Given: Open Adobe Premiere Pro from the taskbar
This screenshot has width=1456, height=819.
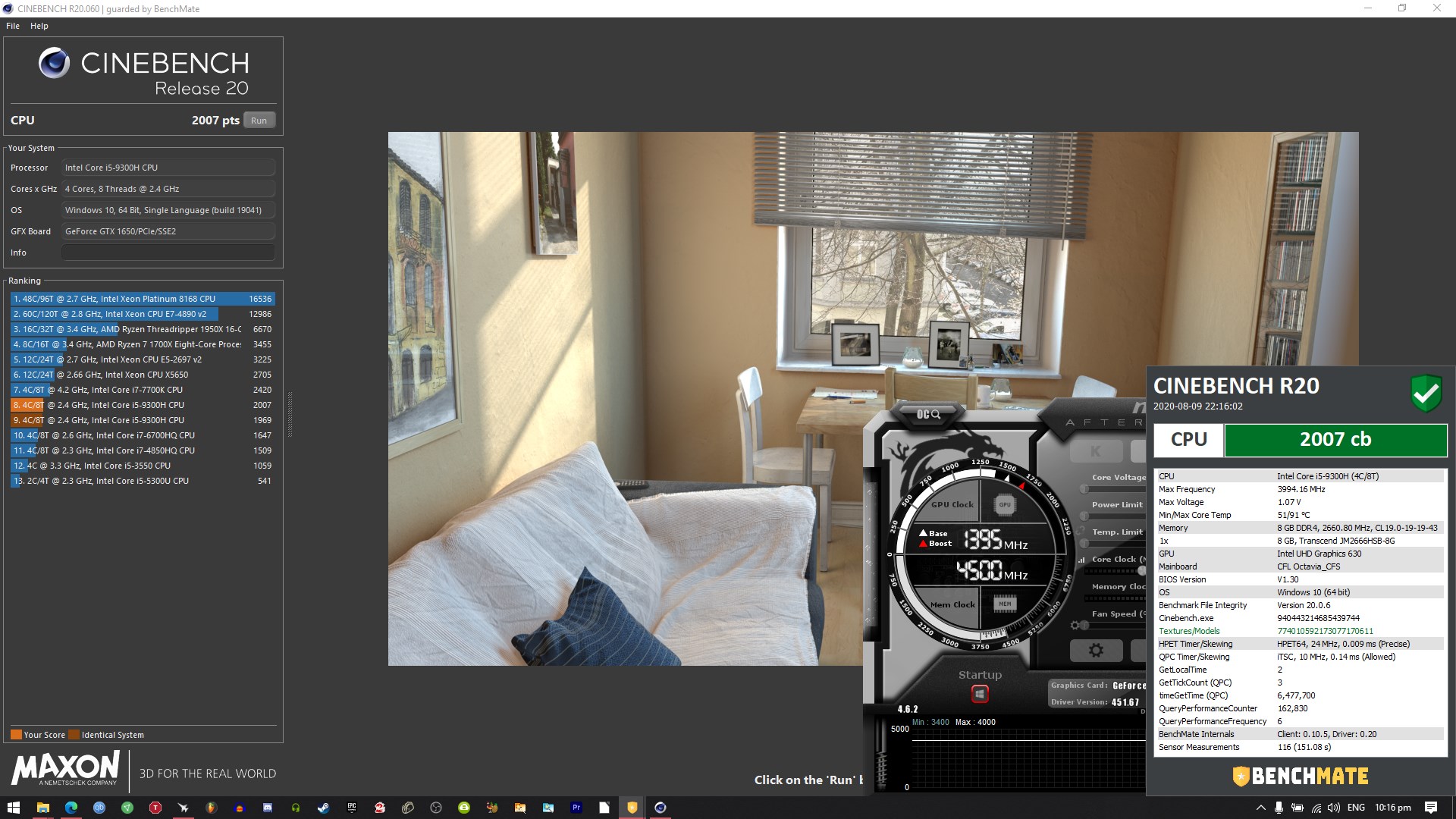Looking at the screenshot, I should [576, 808].
